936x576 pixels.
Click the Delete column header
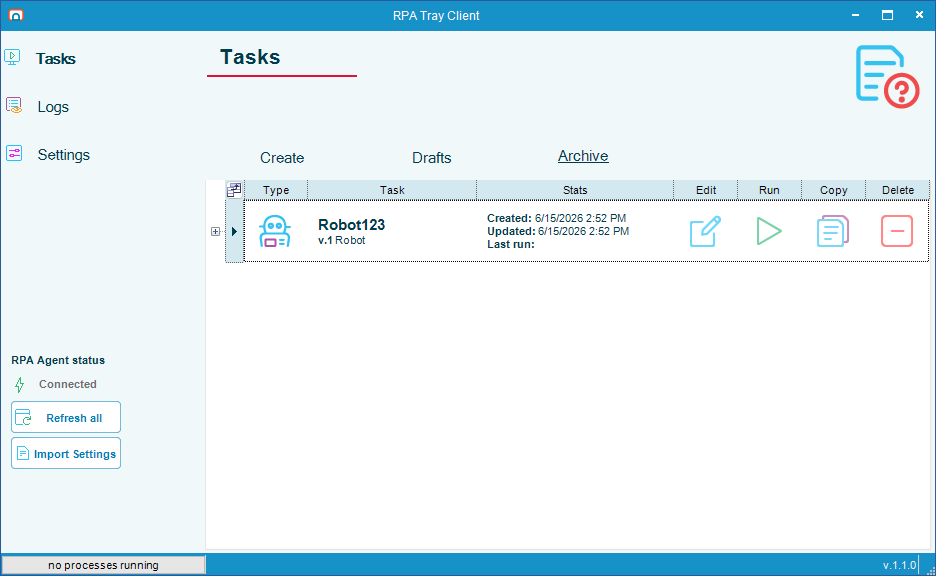click(x=898, y=190)
